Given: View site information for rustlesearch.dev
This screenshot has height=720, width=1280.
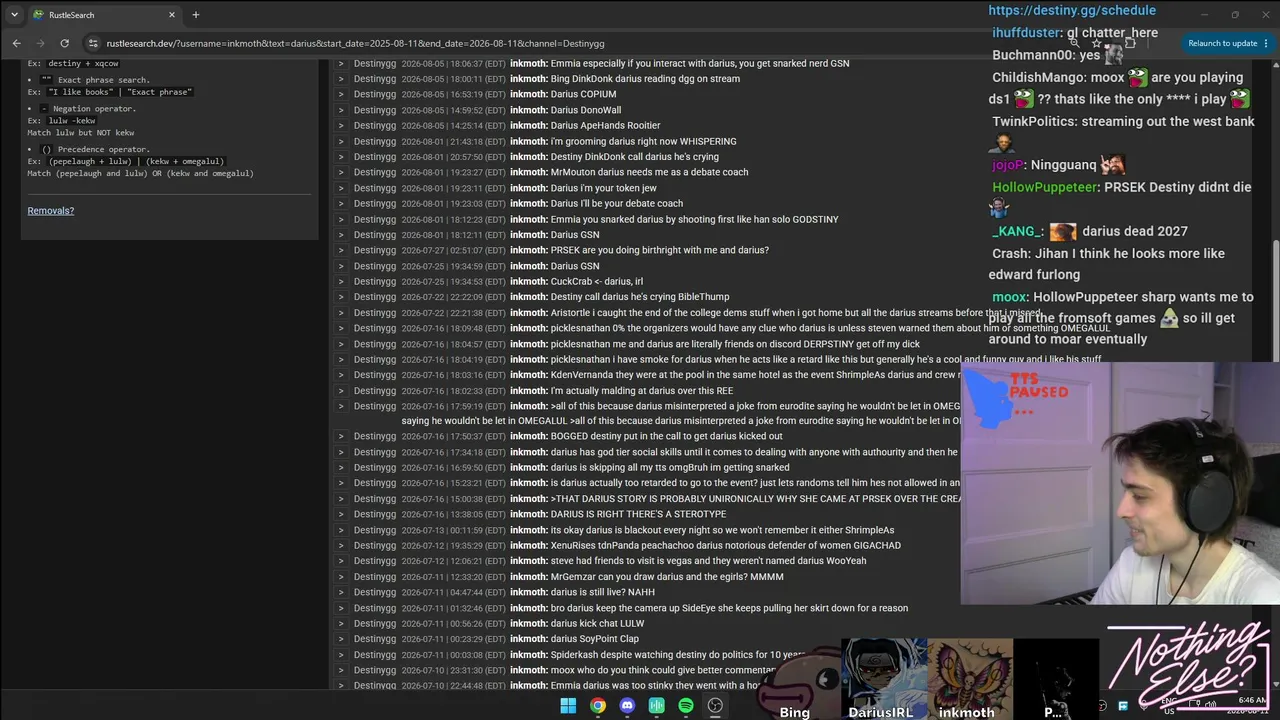Looking at the screenshot, I should pos(93,43).
